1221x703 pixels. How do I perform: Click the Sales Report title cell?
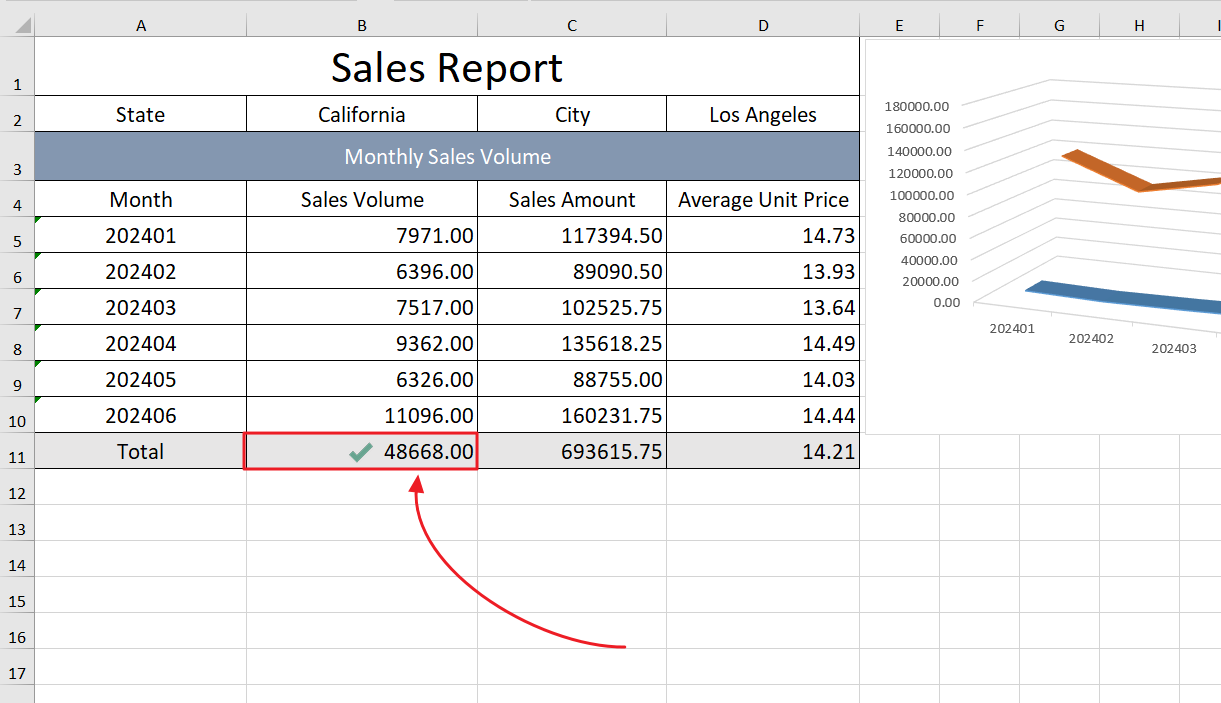coord(447,66)
